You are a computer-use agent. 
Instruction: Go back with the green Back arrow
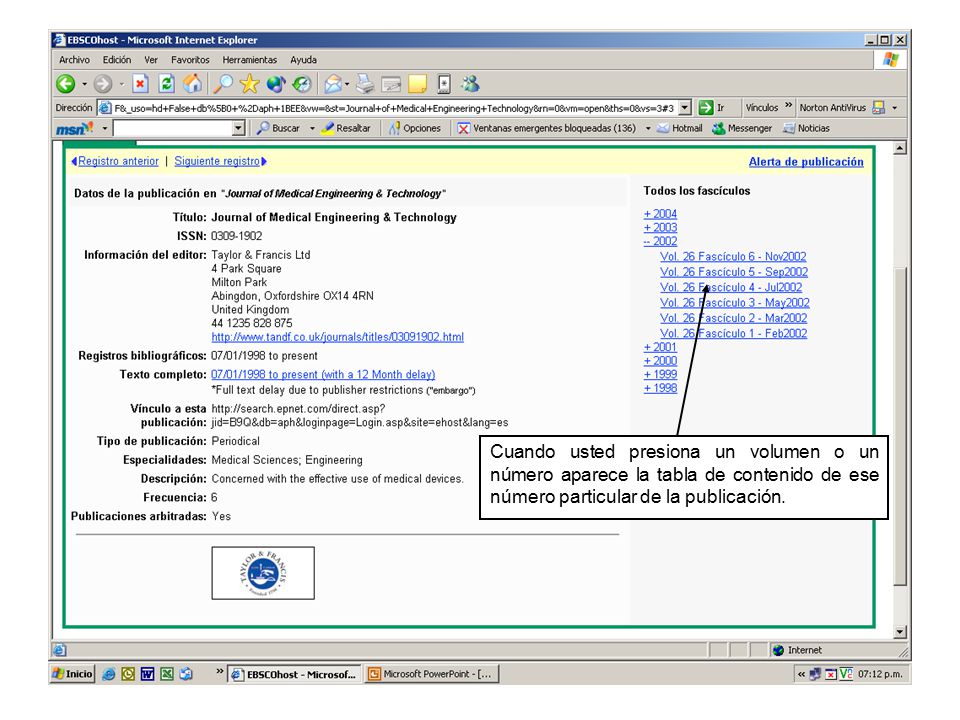(x=66, y=84)
